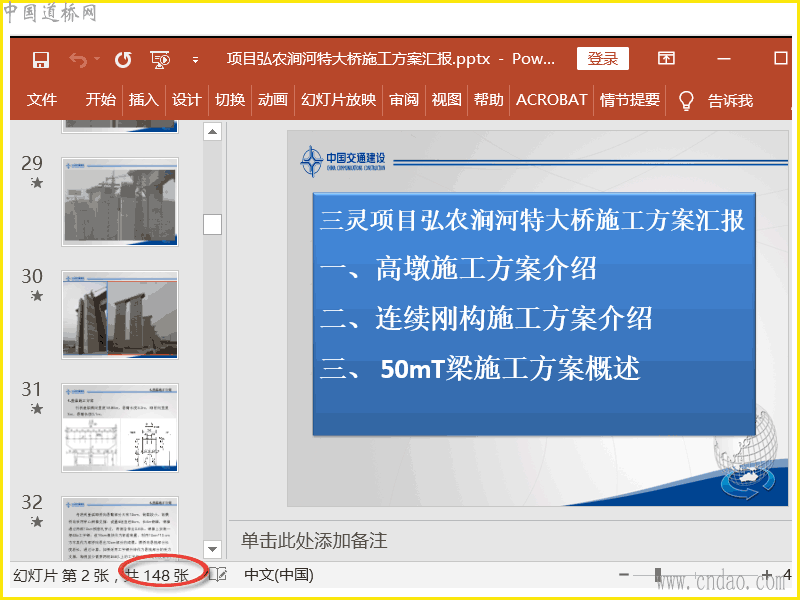Viewport: 800px width, 600px height.
Task: Open Customize Quick Access Toolbar dropdown
Action: coord(195,60)
